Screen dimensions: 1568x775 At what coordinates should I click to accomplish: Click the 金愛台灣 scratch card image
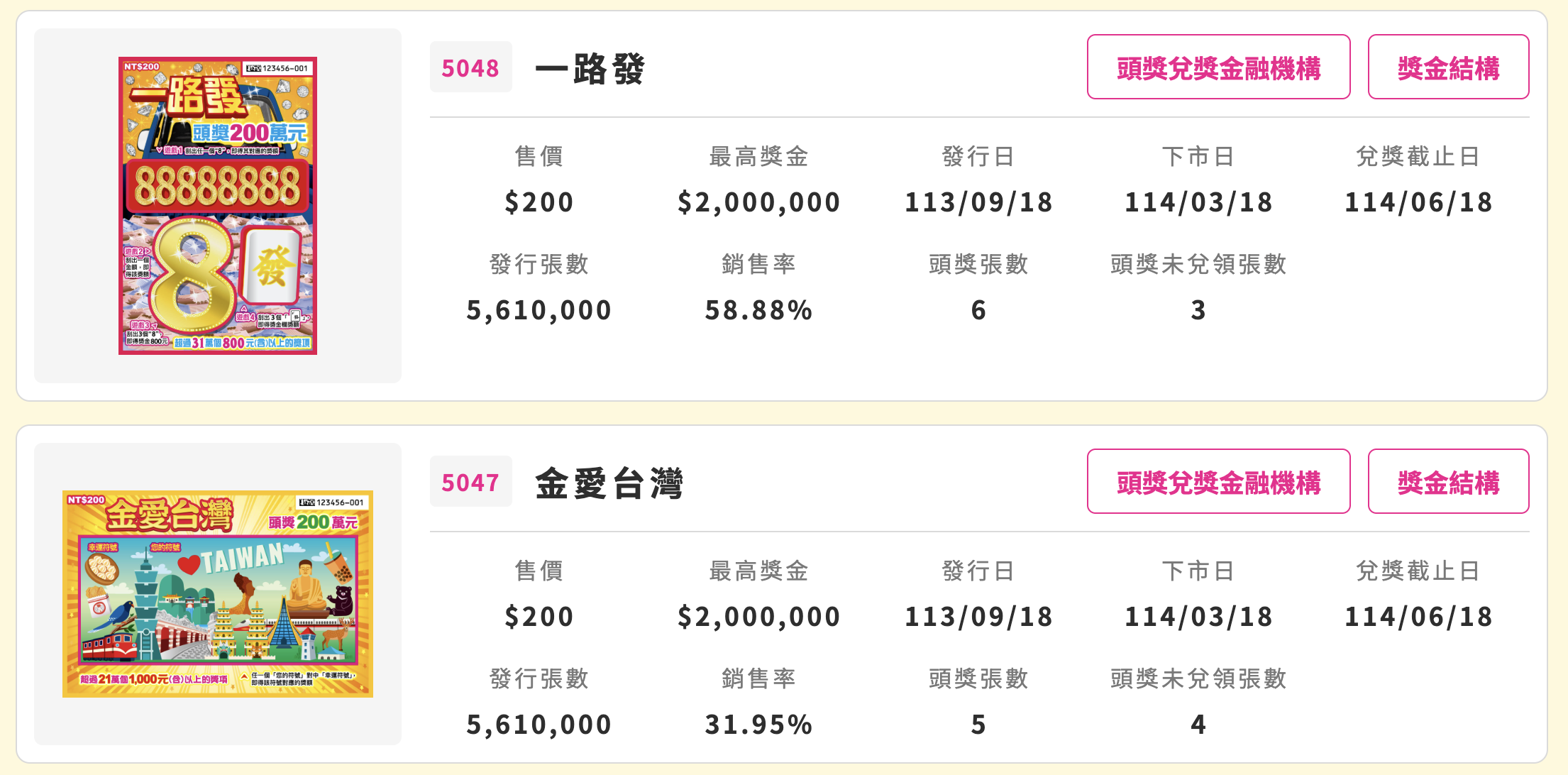point(218,593)
